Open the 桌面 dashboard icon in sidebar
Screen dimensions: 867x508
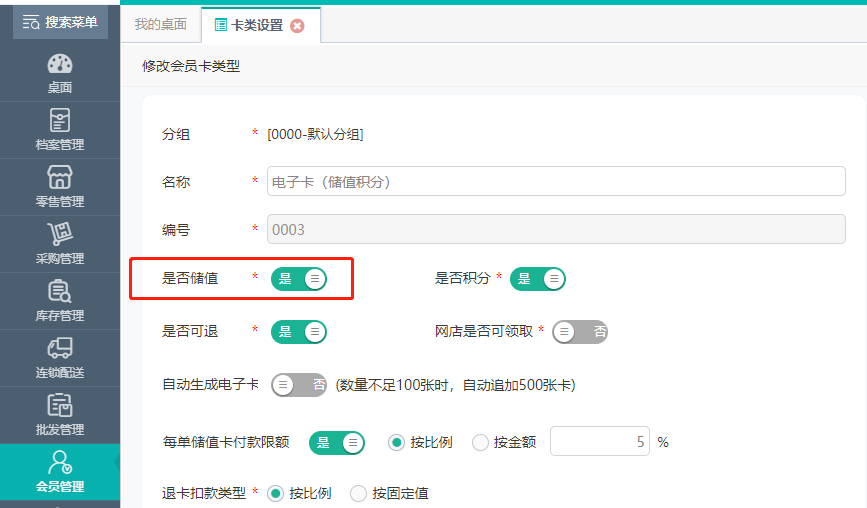pyautogui.click(x=60, y=64)
